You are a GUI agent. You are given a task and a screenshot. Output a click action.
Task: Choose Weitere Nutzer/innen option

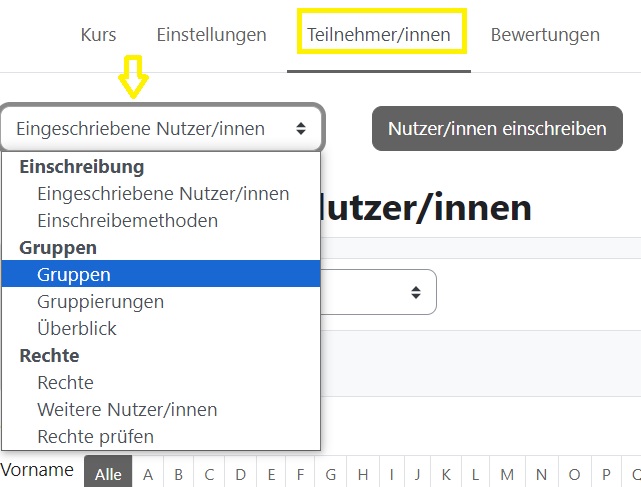pyautogui.click(x=127, y=409)
